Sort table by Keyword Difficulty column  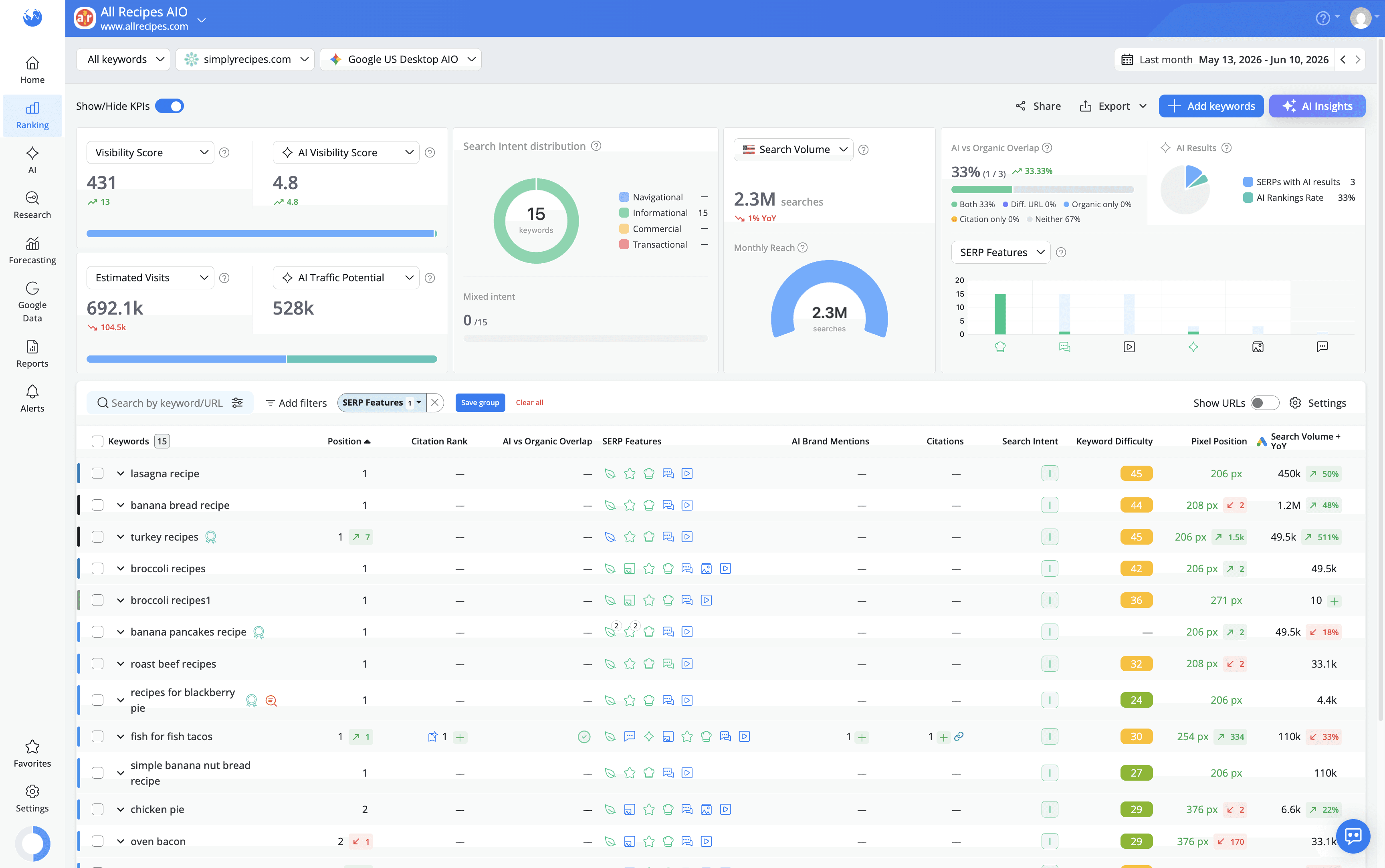pos(1114,441)
